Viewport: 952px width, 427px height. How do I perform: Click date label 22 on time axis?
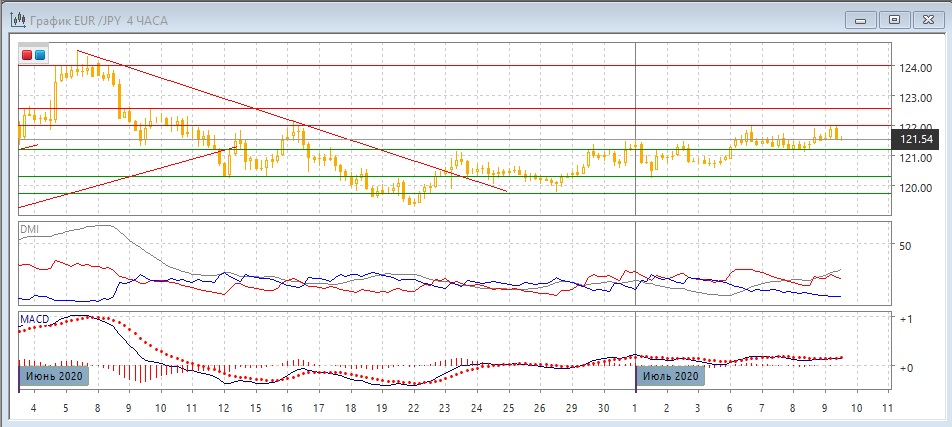[x=413, y=408]
